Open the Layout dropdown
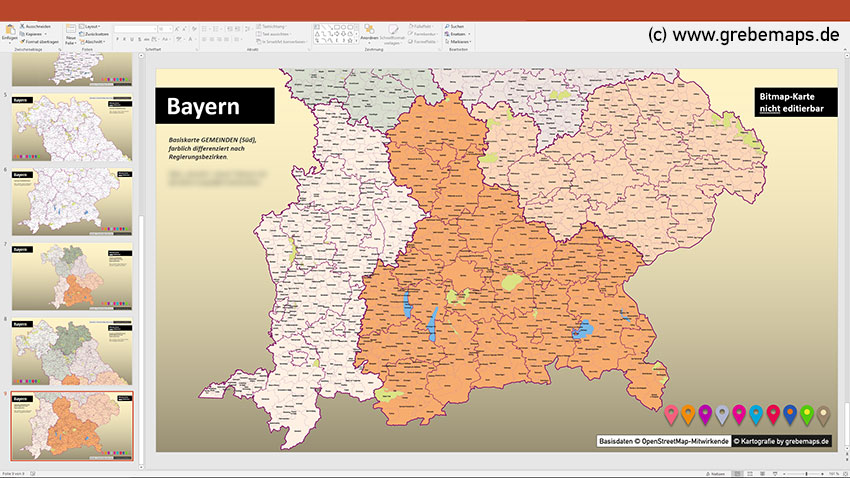This screenshot has height=478, width=850. click(93, 25)
